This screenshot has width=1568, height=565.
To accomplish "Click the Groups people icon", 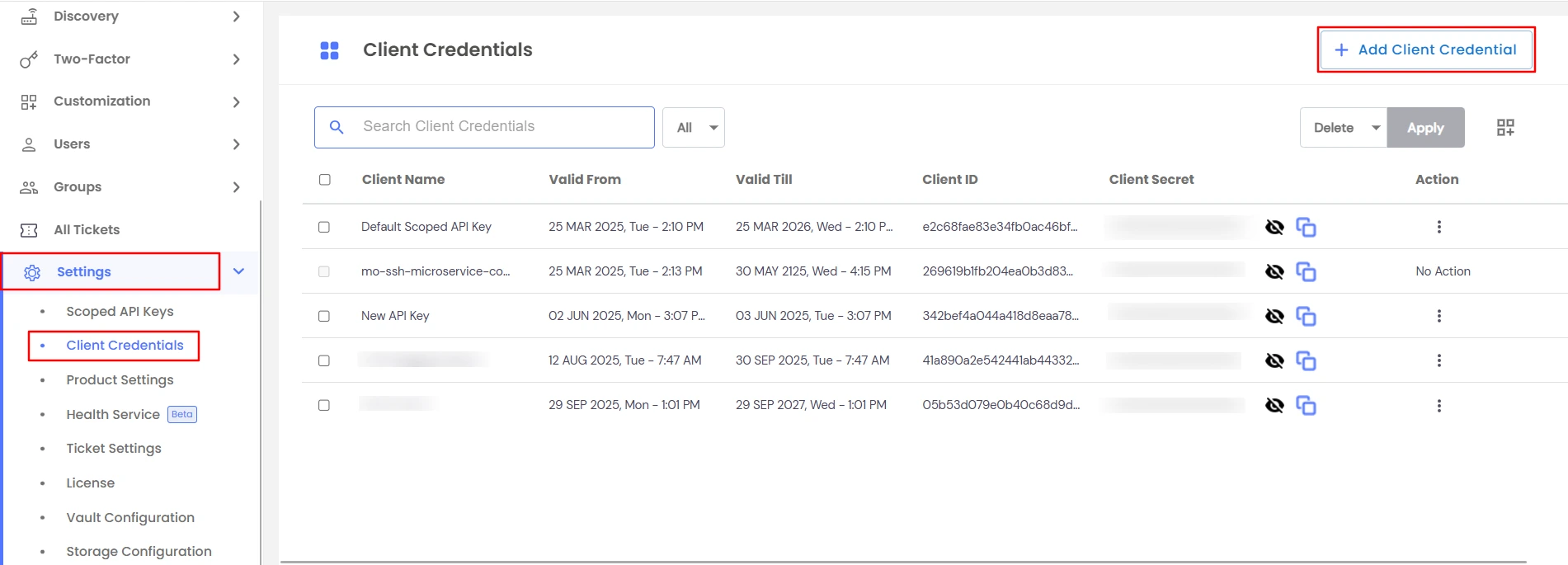I will click(x=29, y=187).
